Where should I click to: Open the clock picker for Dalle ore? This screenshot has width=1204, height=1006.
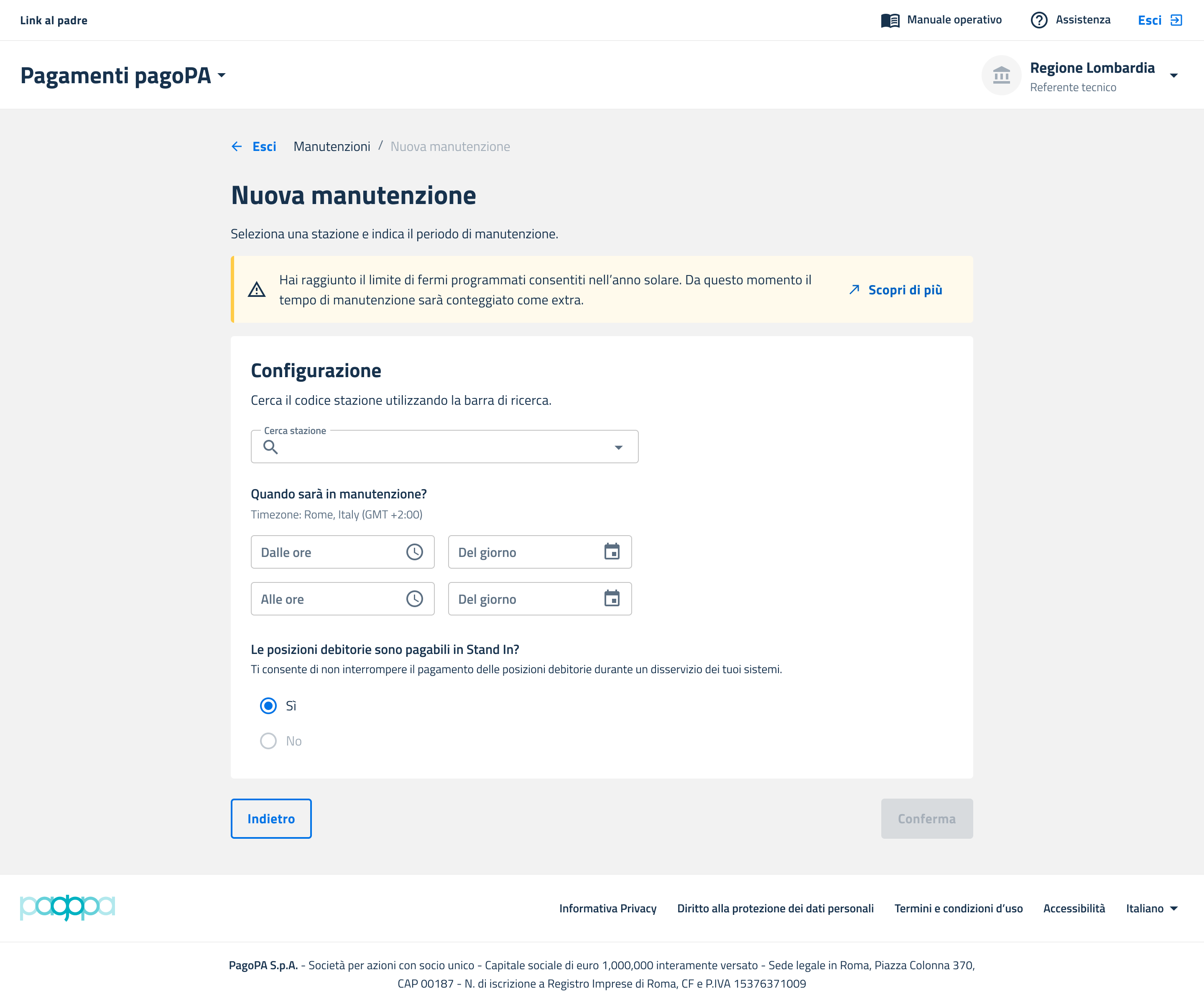coord(415,552)
